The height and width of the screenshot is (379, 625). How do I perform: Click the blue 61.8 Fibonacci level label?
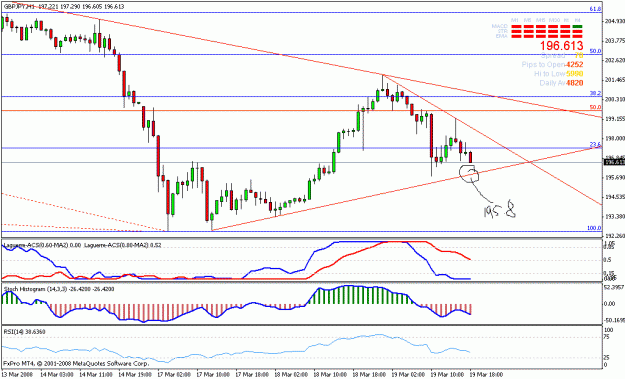coord(596,9)
